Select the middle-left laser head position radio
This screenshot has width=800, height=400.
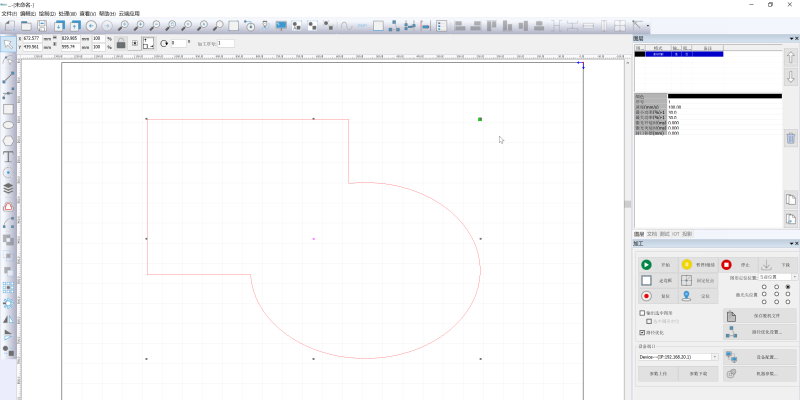click(x=764, y=294)
